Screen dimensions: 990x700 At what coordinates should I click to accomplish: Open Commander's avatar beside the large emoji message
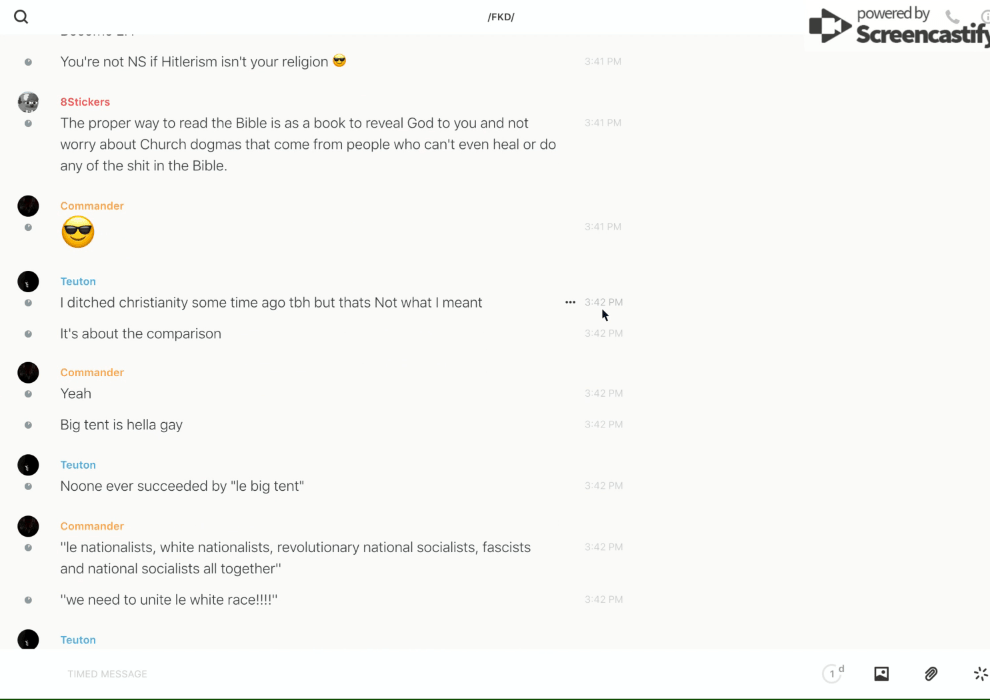(x=28, y=206)
